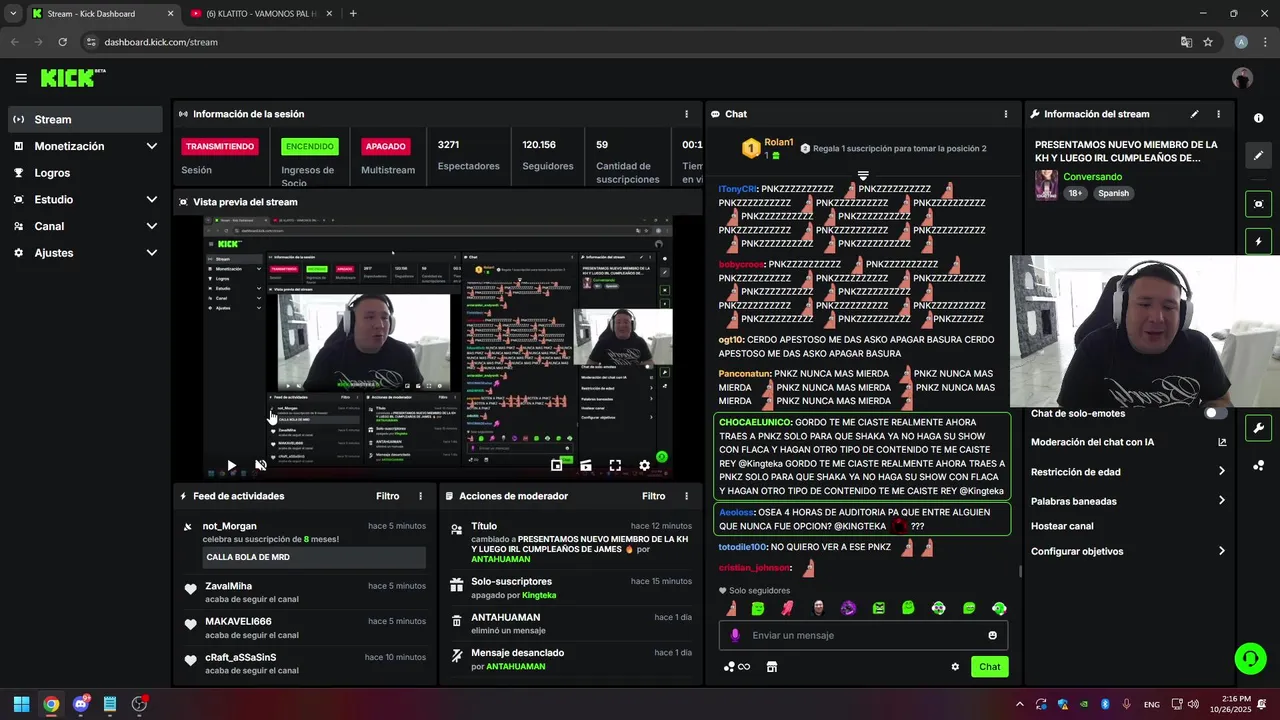
Task: Unmute the stream preview audio
Action: [261, 465]
